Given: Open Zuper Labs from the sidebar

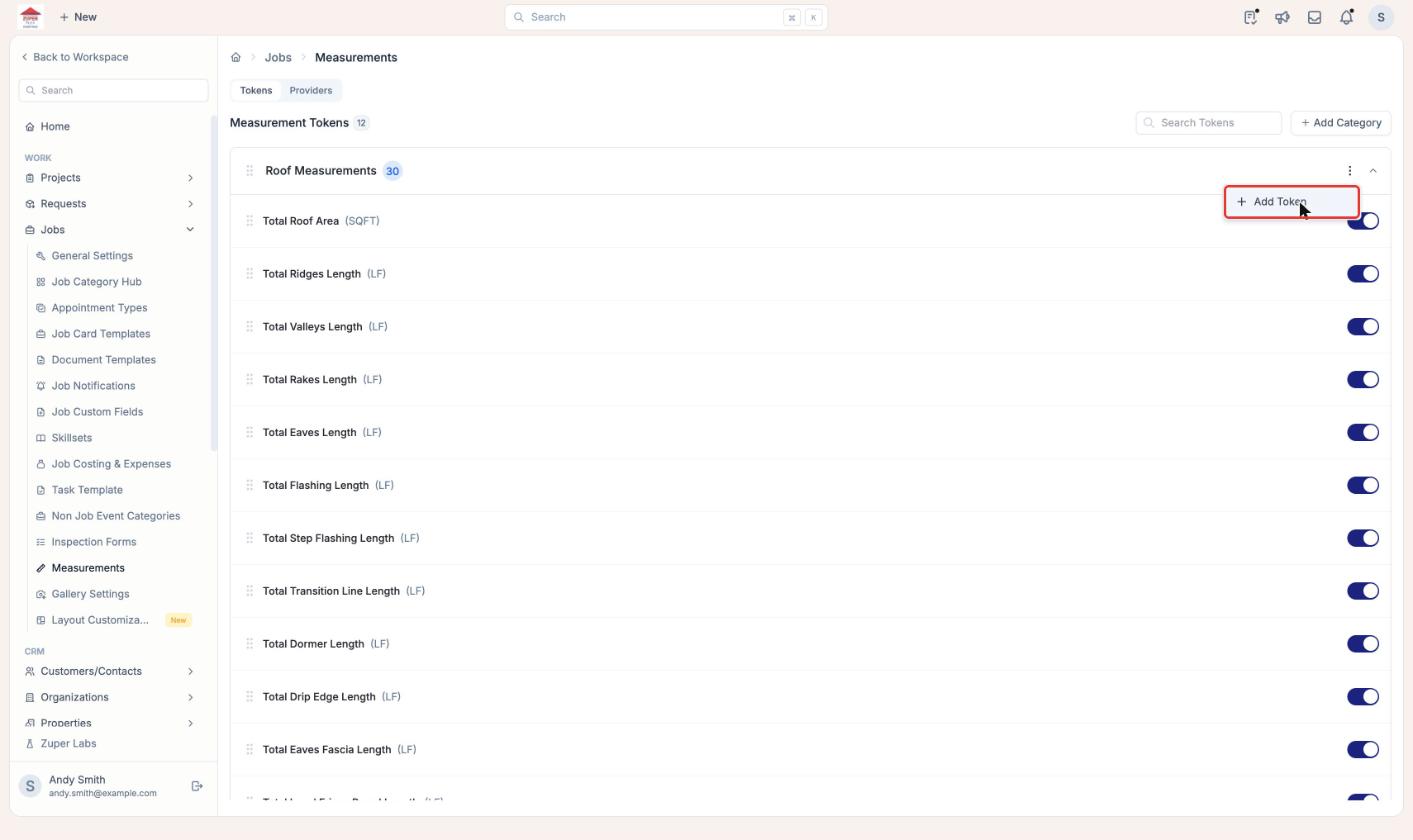Looking at the screenshot, I should (x=68, y=744).
